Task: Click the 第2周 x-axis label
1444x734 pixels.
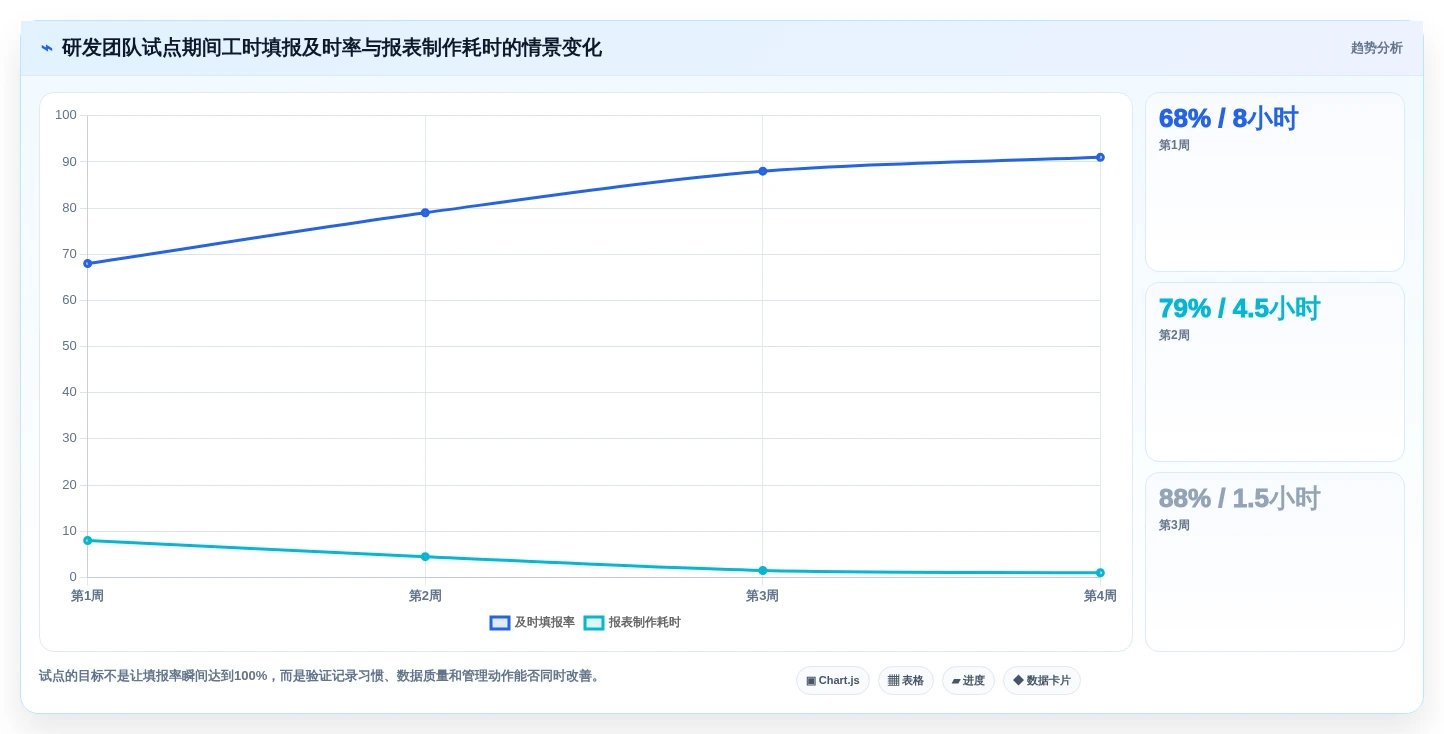Action: 425,596
